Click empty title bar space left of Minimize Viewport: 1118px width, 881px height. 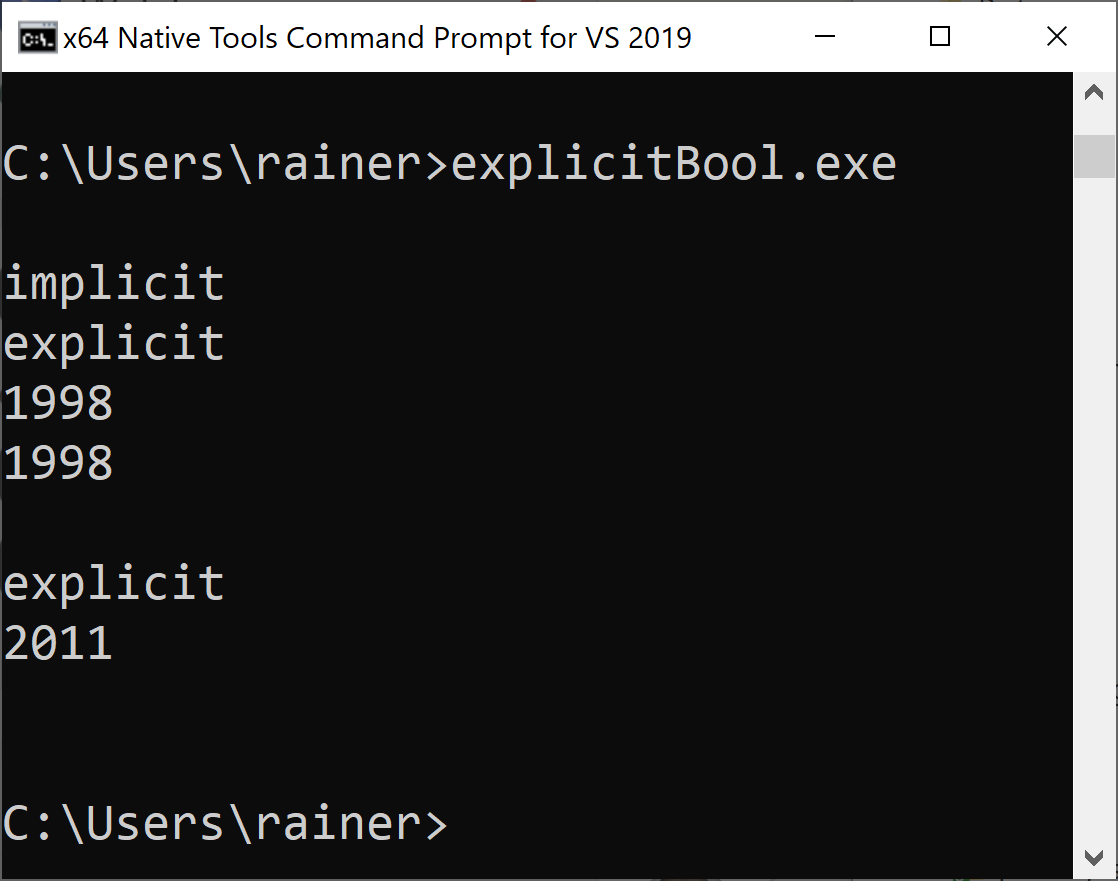[740, 38]
